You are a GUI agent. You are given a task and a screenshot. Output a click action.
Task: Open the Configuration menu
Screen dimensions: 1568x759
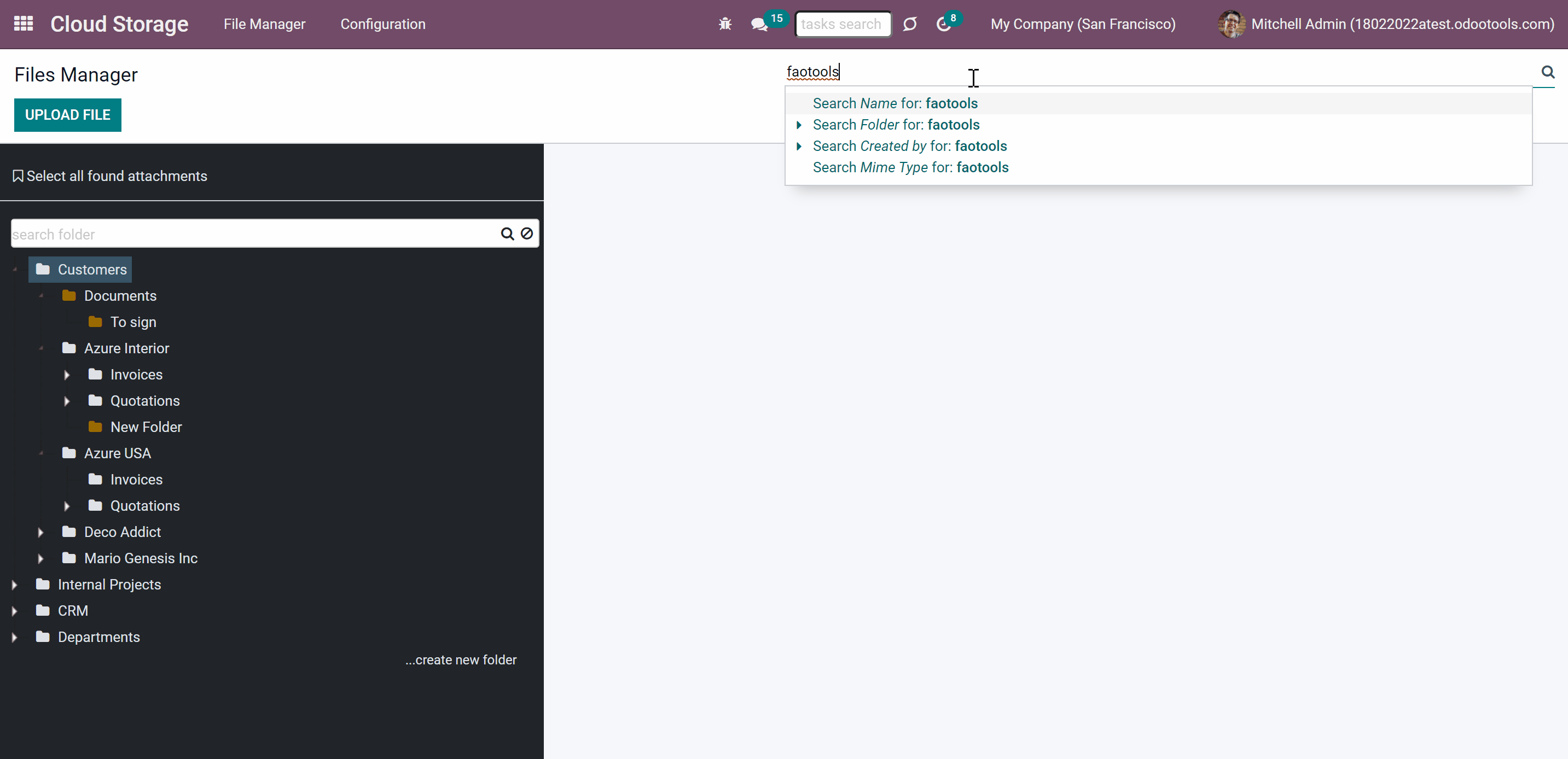tap(383, 24)
